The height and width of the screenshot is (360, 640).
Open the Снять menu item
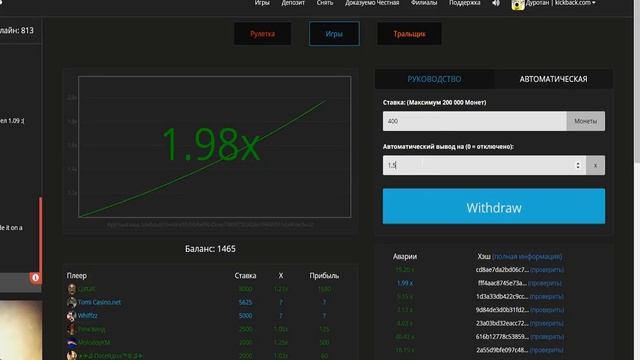(x=325, y=3)
